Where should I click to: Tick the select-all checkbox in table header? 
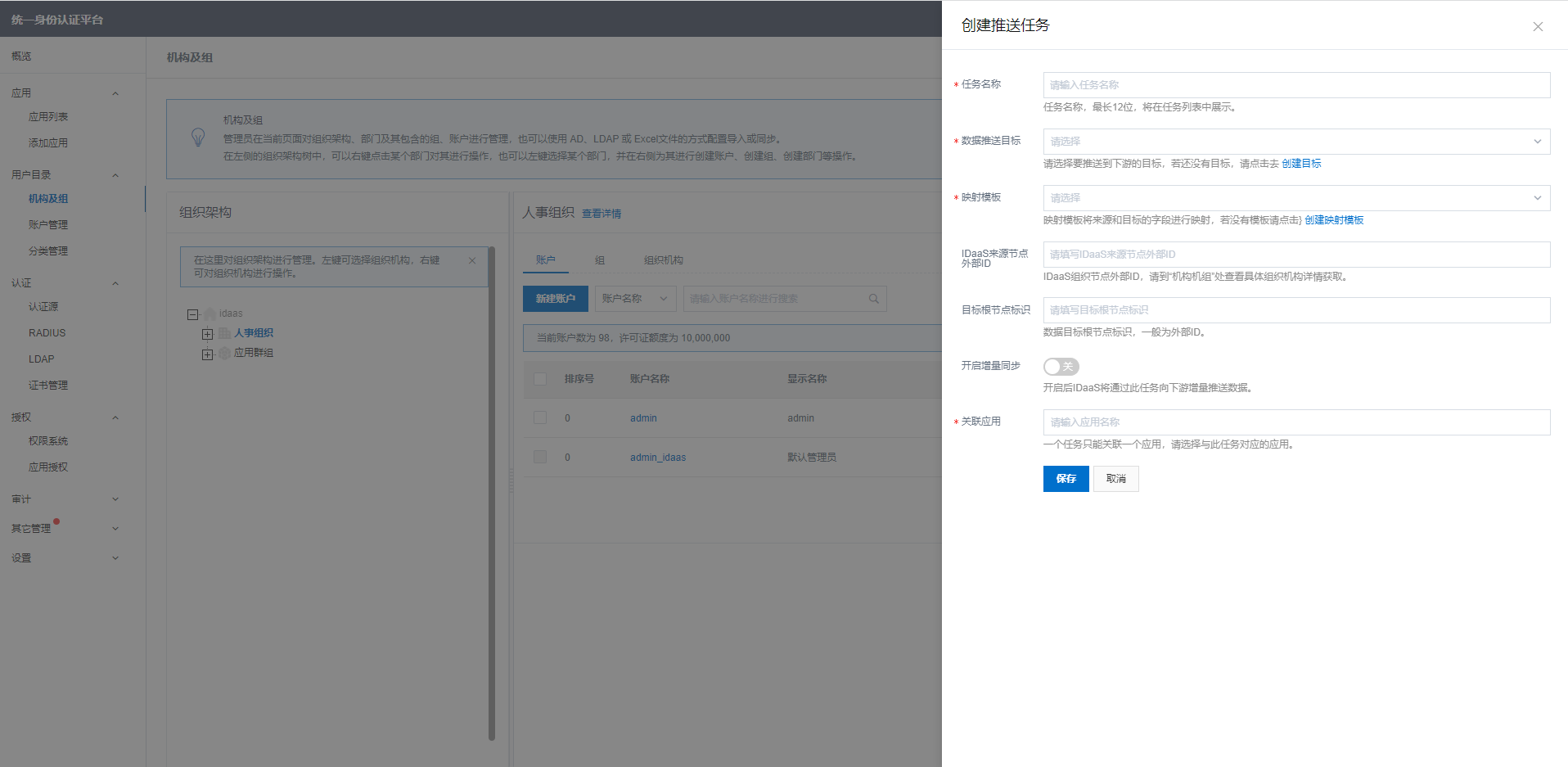tap(540, 379)
